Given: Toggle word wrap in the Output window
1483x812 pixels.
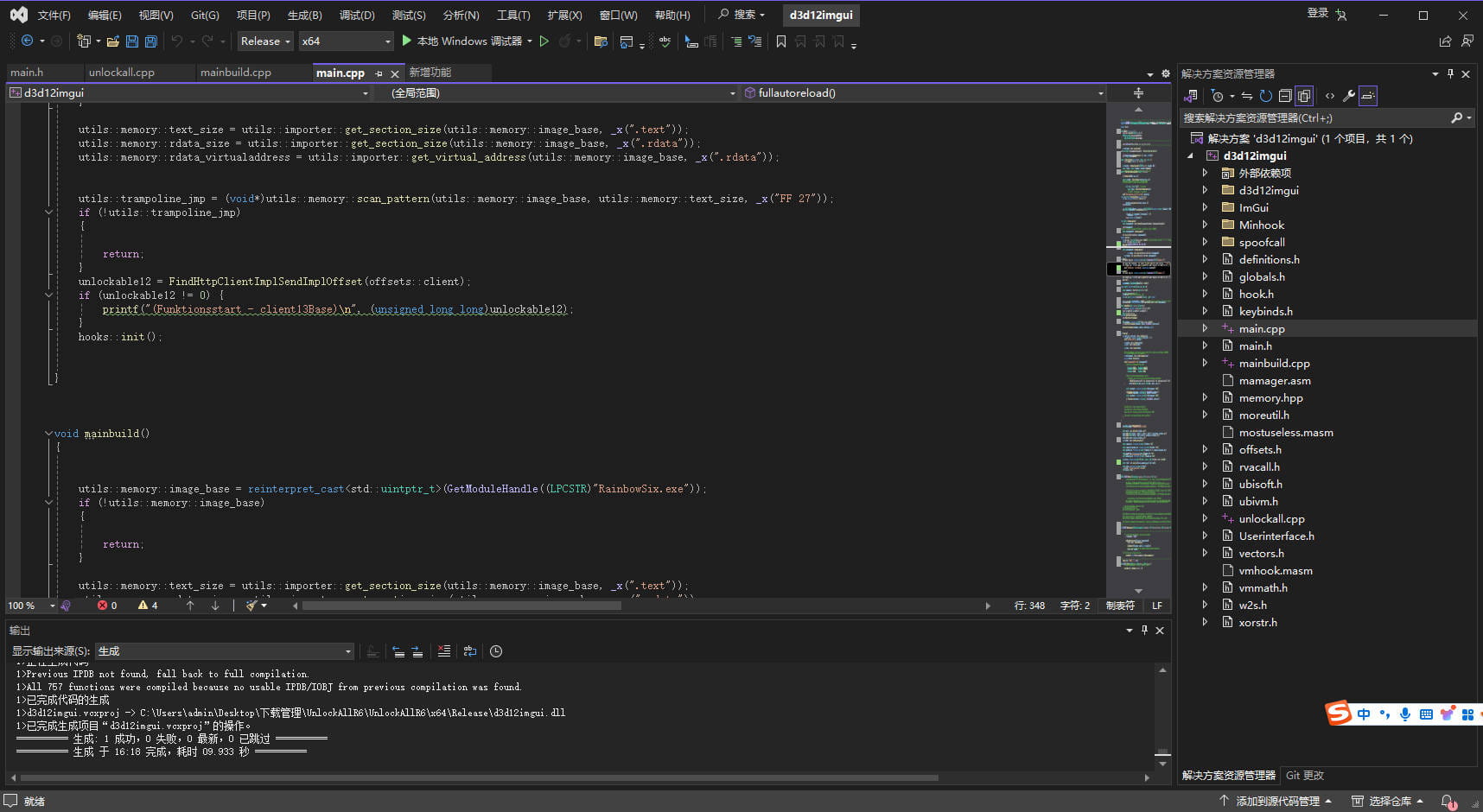Looking at the screenshot, I should (470, 651).
